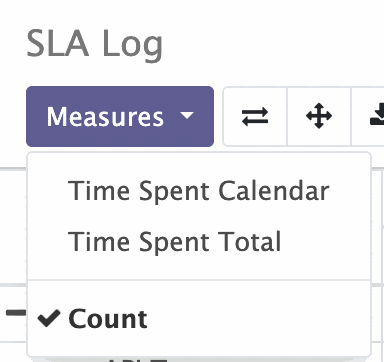Select Time Spent Calendar menu entry
This screenshot has height=362, width=384.
[x=199, y=191]
